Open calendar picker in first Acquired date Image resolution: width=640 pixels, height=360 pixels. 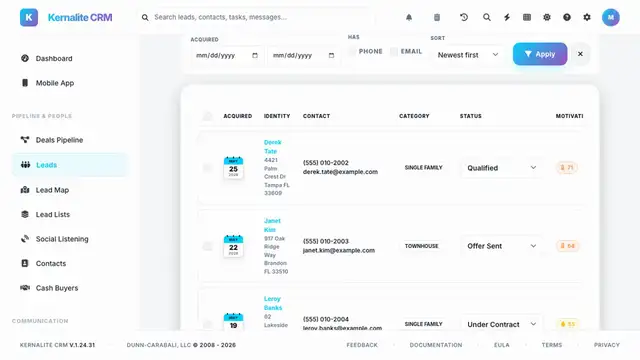[x=255, y=56]
